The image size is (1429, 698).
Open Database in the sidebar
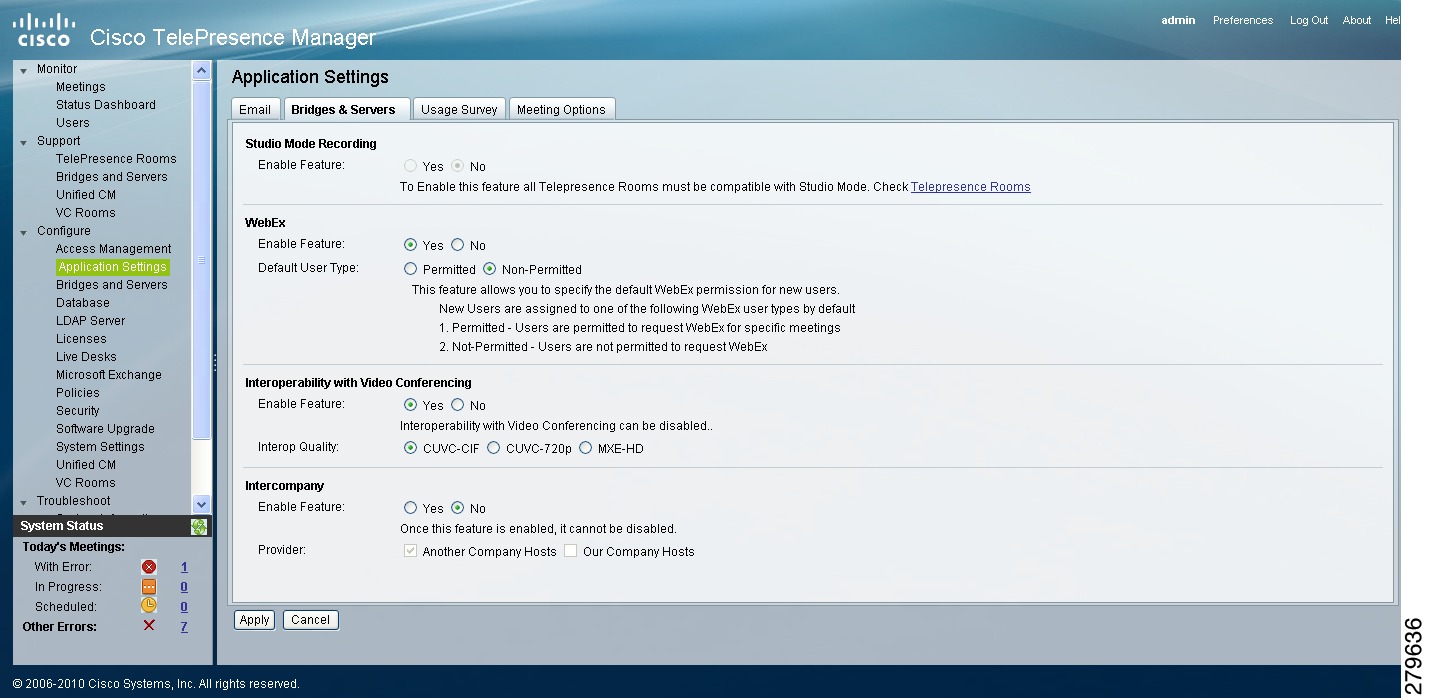[83, 303]
